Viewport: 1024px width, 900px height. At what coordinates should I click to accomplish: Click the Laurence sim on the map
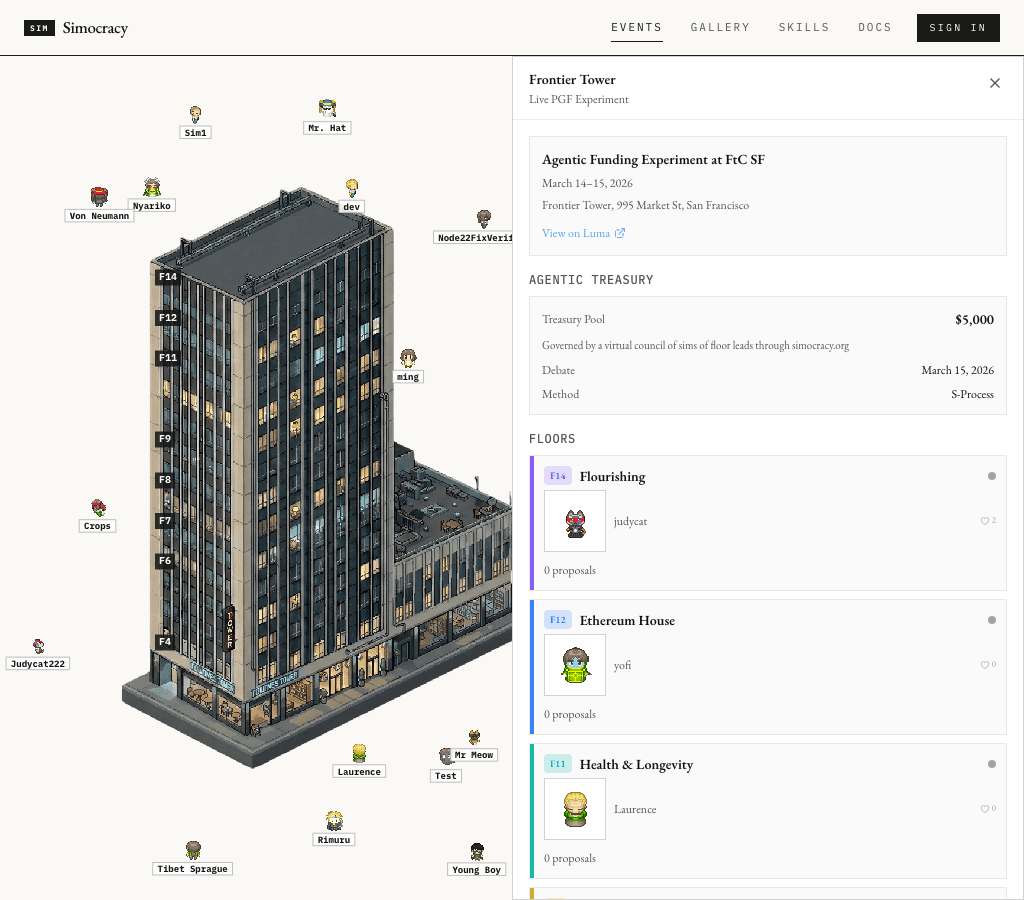tap(359, 754)
